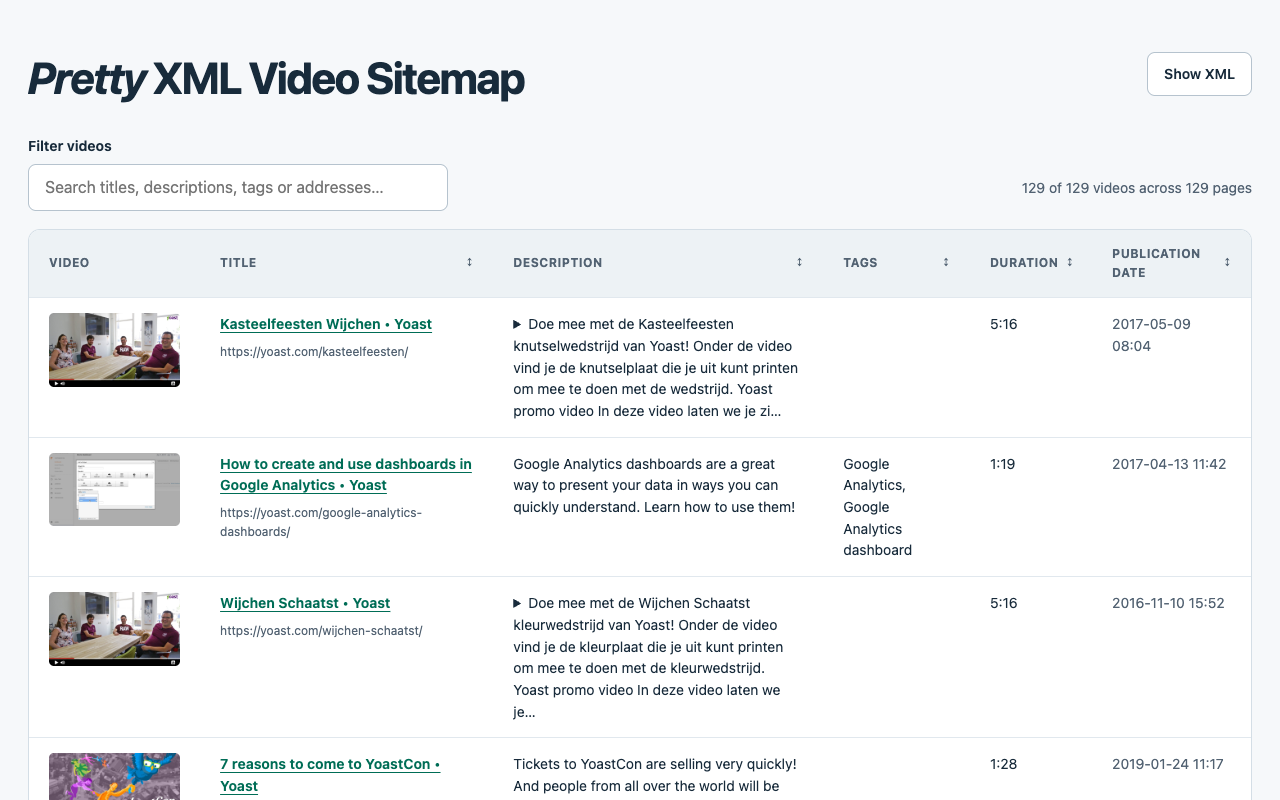Sort by Publication Date sort icon
Screen dimensions: 1280x800
(x=1227, y=262)
